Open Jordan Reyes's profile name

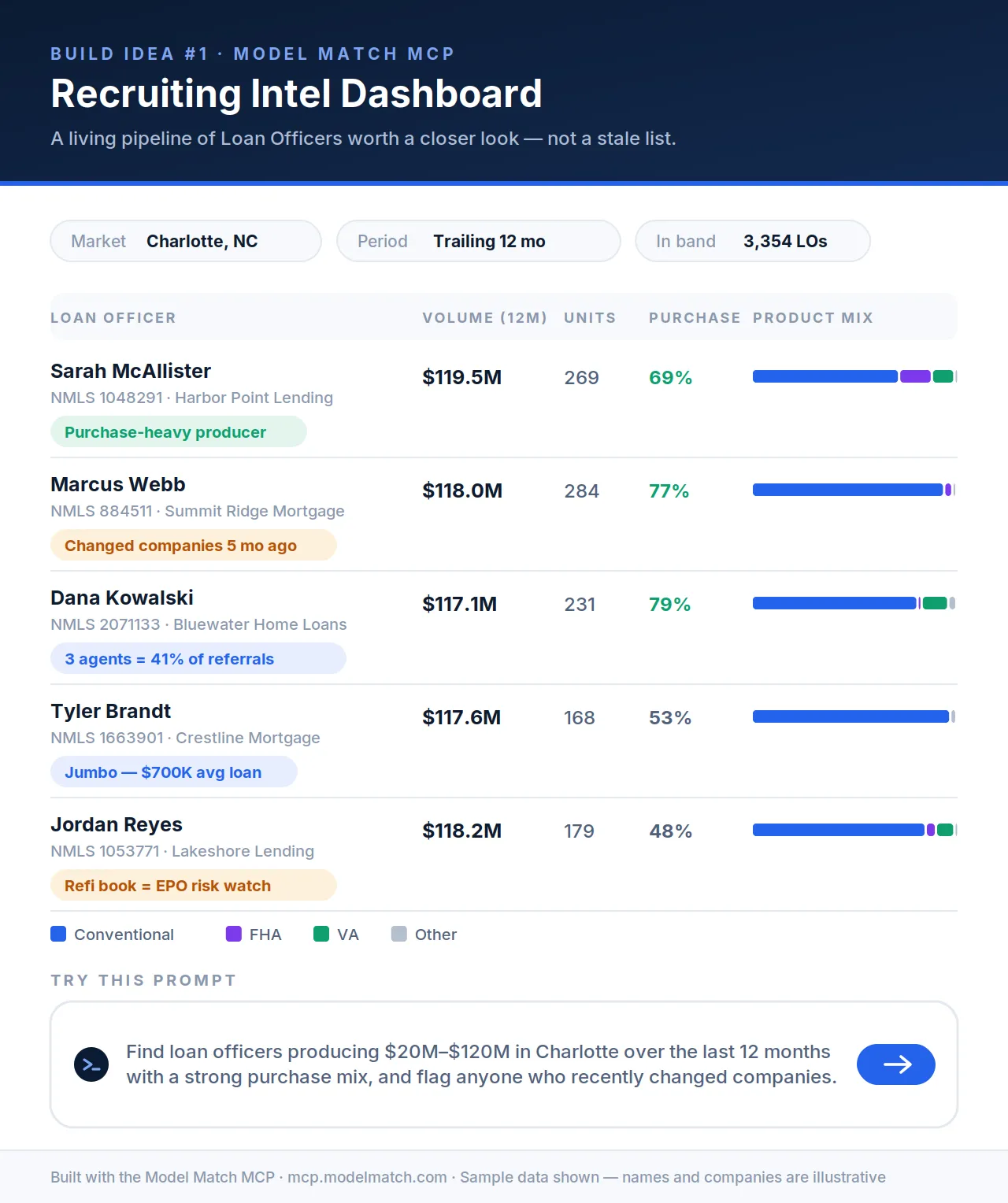[x=117, y=824]
